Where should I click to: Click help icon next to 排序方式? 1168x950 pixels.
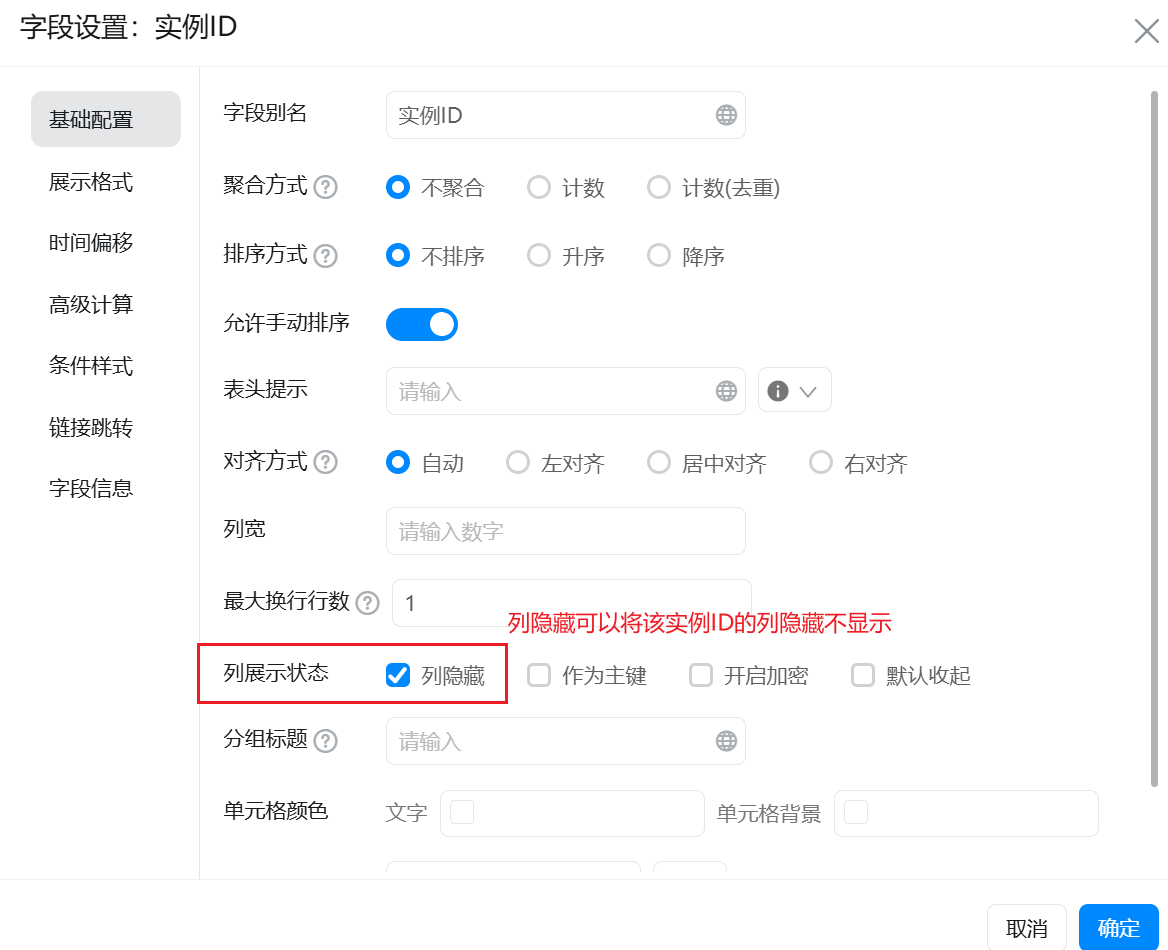click(325, 256)
